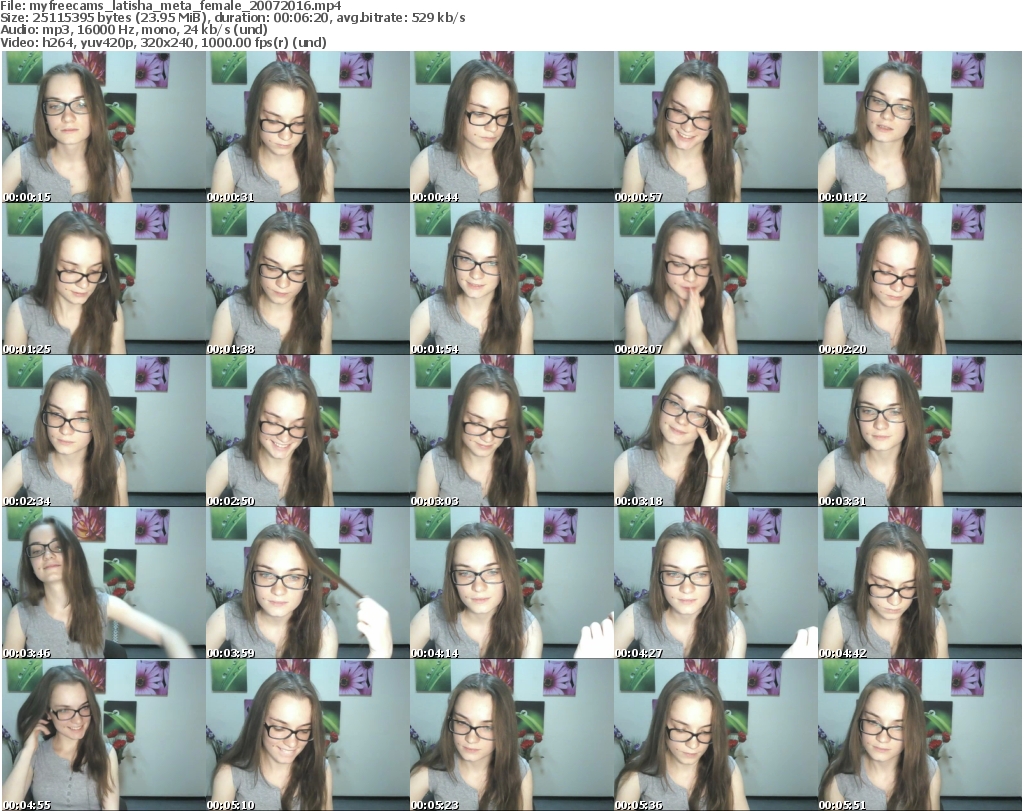Select the thumbnail at 00:00:31
The height and width of the screenshot is (811, 1024).
(x=308, y=127)
